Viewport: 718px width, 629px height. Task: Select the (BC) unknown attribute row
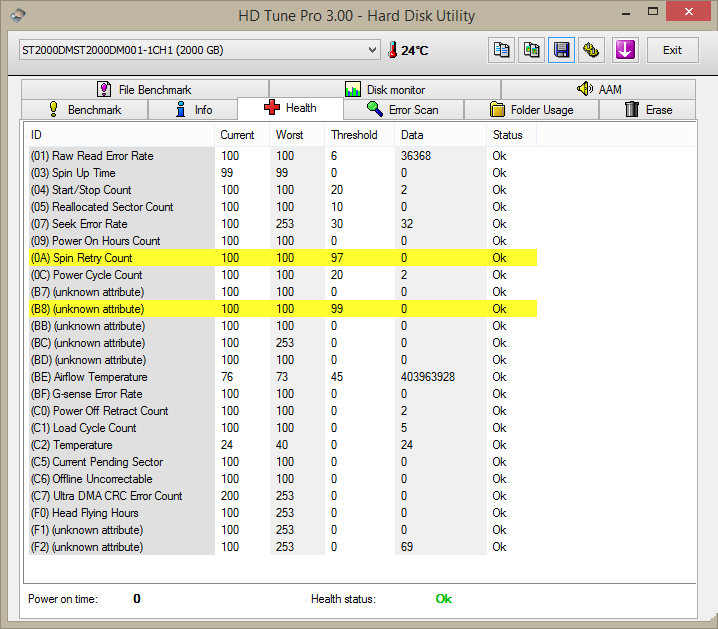(x=283, y=342)
